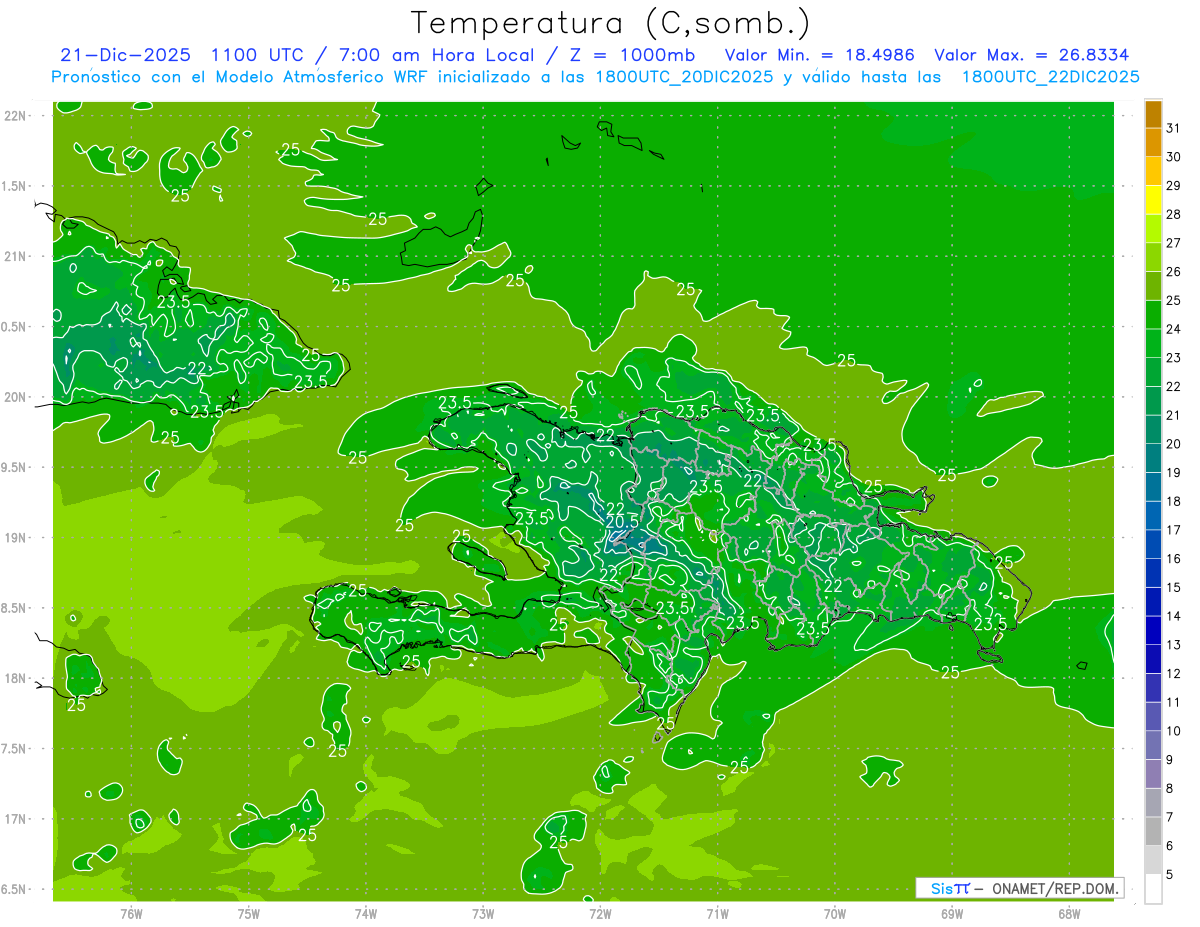Viewport: 1200px width, 927px height.
Task: Click the '21N' latitude axis label
Action: click(14, 256)
